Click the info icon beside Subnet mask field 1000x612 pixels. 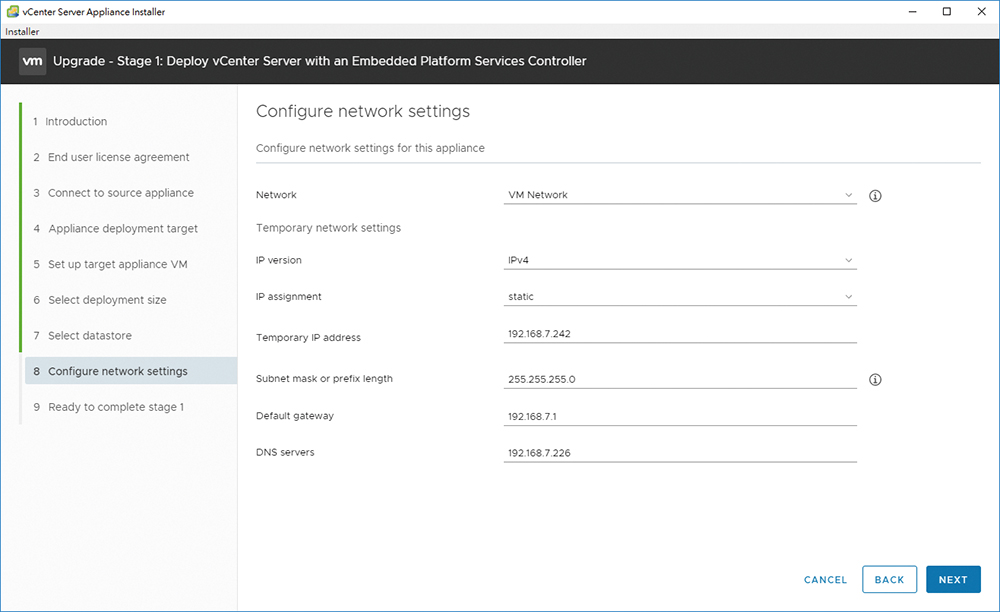click(875, 380)
